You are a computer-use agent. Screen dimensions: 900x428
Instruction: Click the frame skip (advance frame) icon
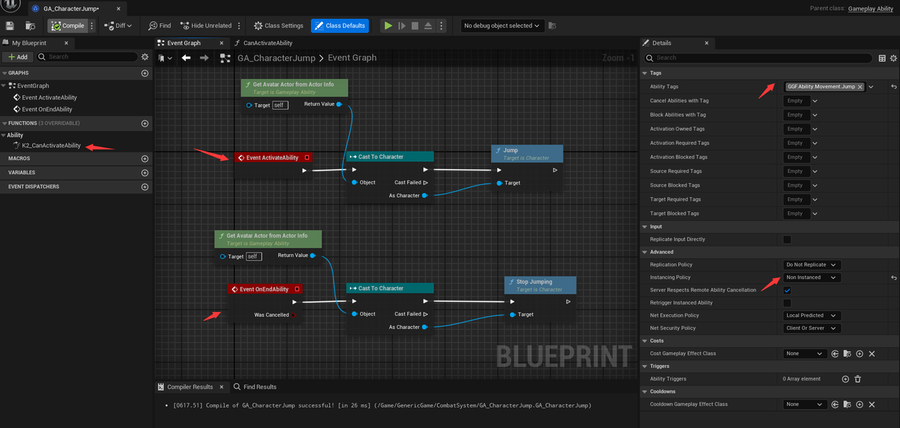click(x=402, y=26)
